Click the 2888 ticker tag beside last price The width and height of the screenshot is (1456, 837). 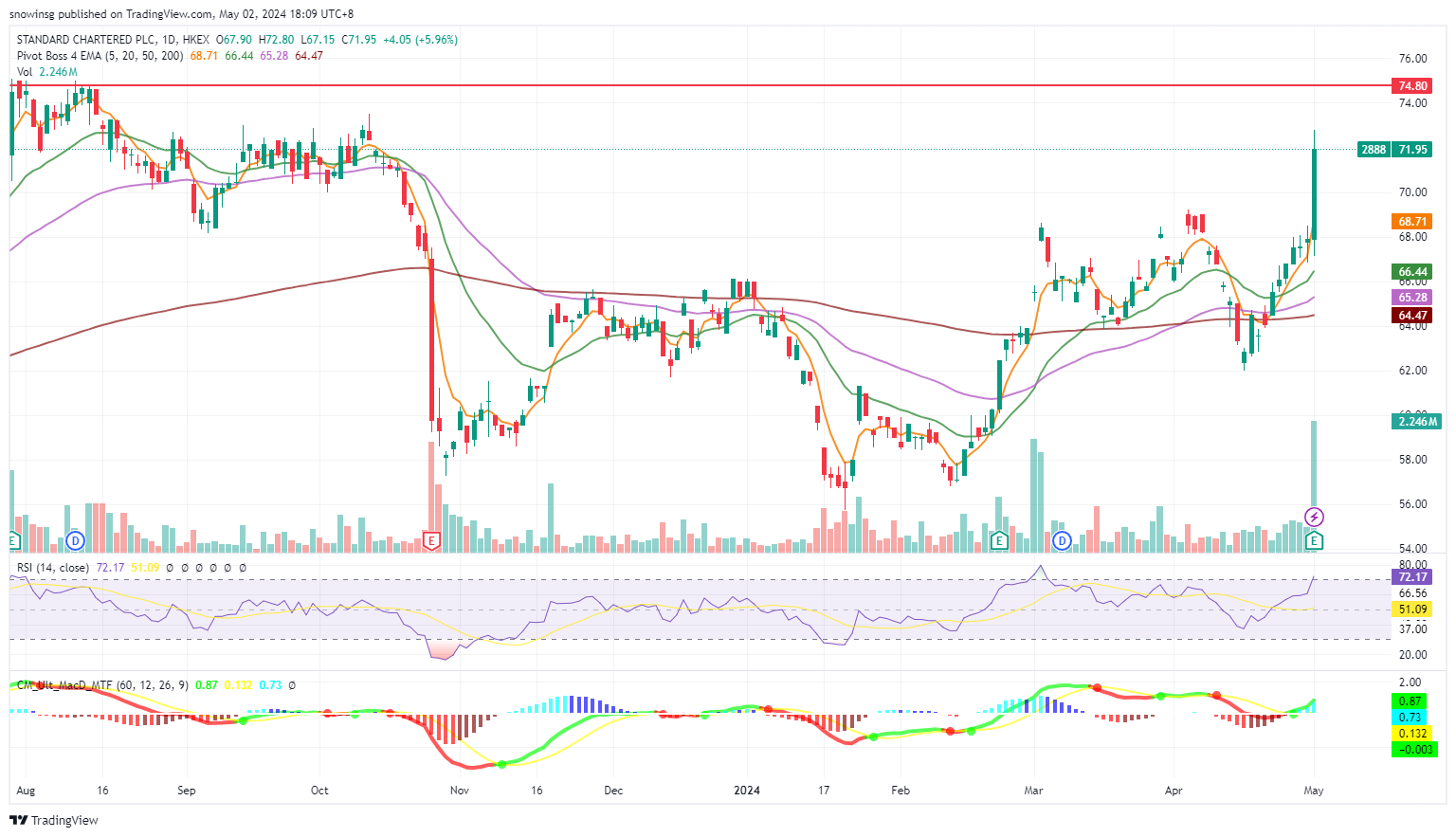point(1374,150)
